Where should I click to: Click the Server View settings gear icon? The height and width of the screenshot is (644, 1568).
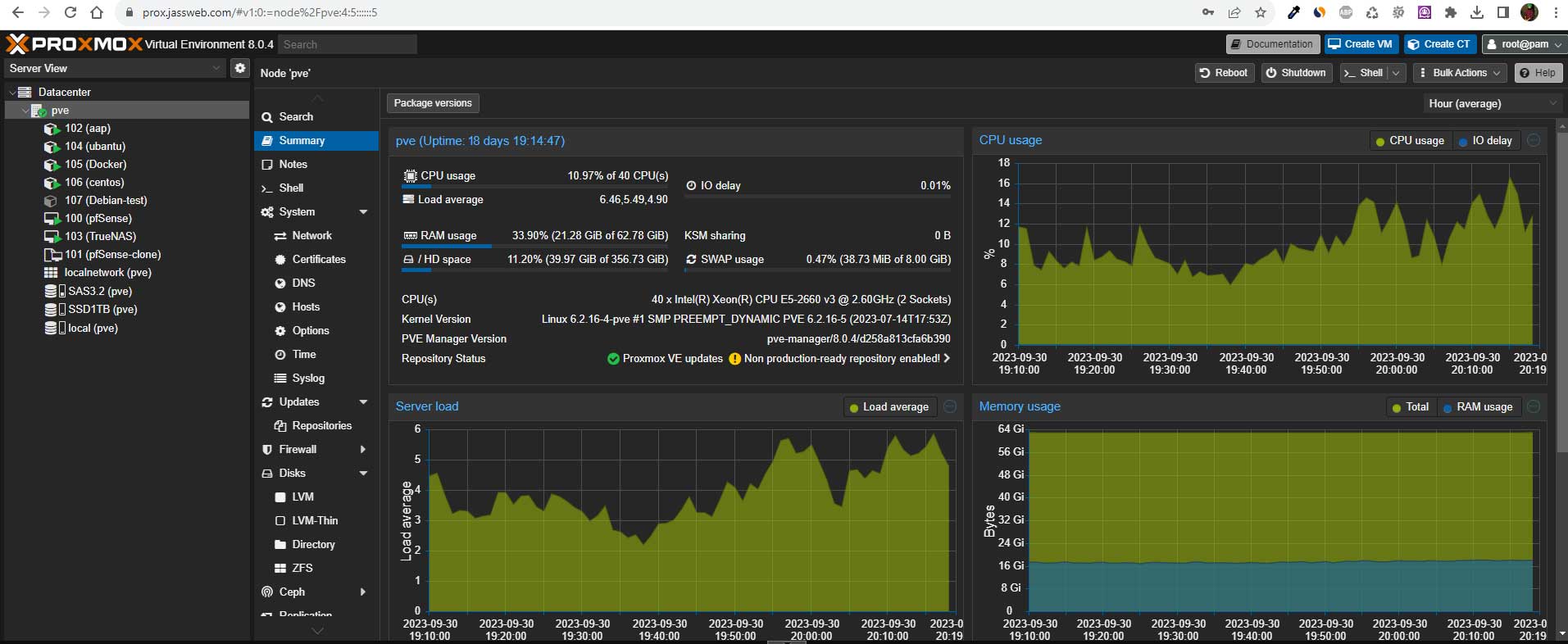click(x=239, y=68)
